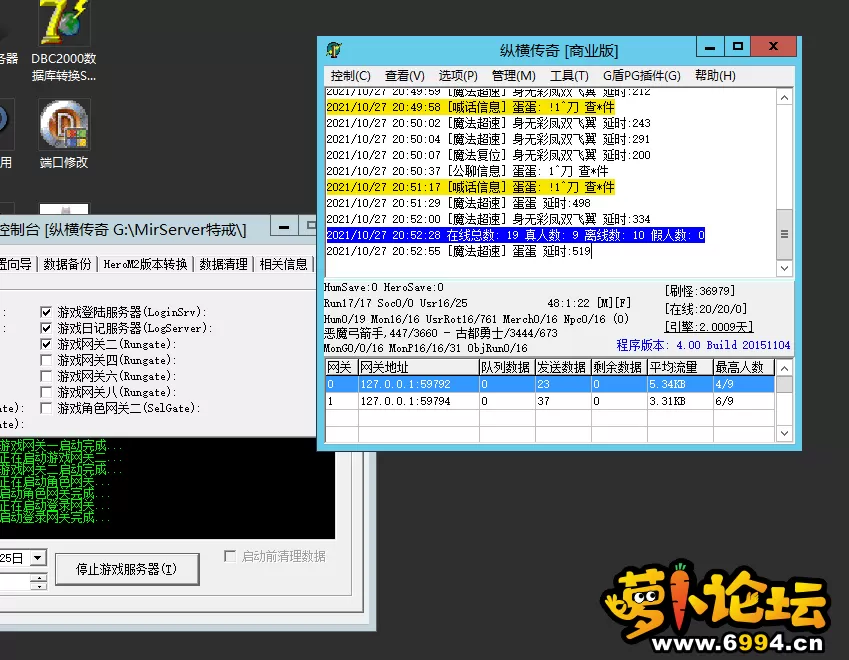This screenshot has height=660, width=849.
Task: Click the 最高人数 column header
Action: [743, 367]
